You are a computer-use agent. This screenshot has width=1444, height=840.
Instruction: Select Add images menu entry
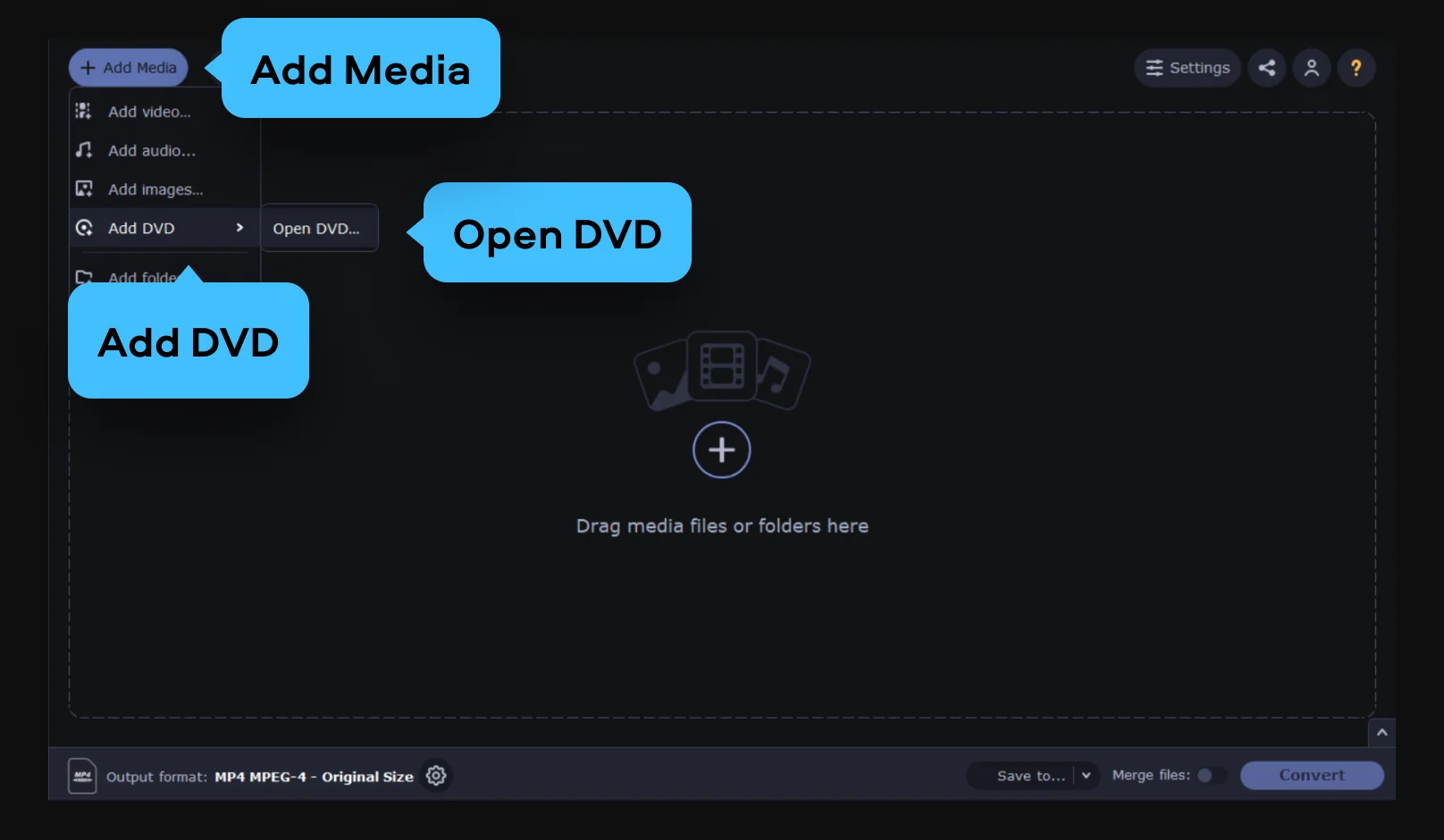[x=164, y=189]
